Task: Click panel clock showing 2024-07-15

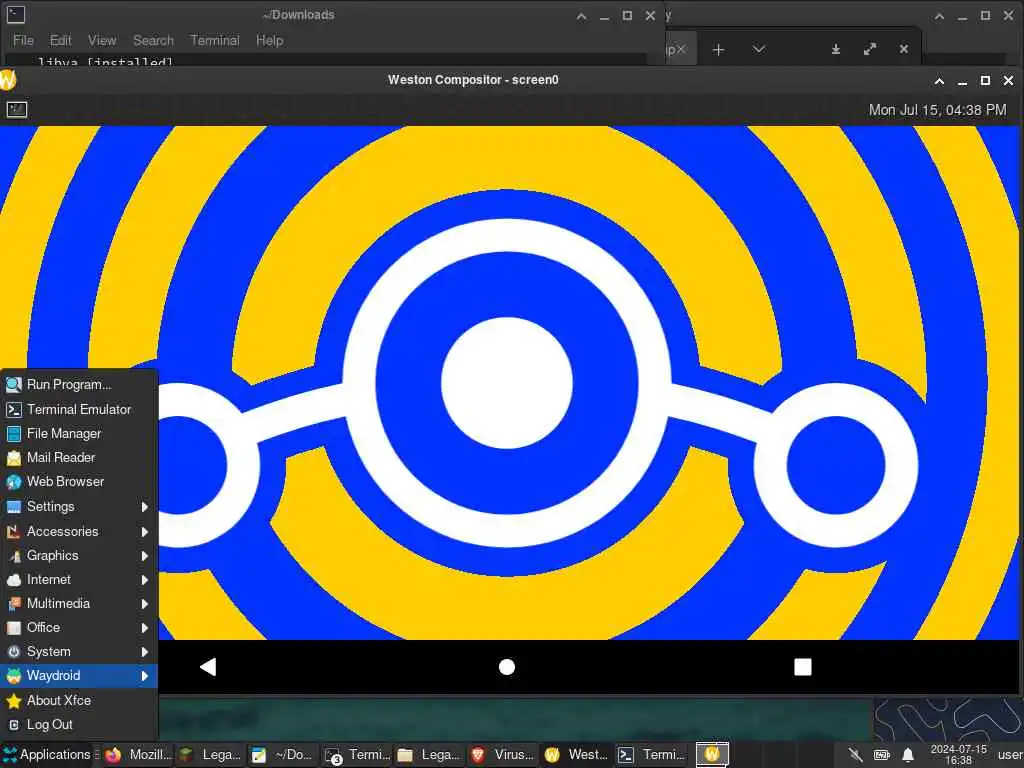Action: click(958, 755)
